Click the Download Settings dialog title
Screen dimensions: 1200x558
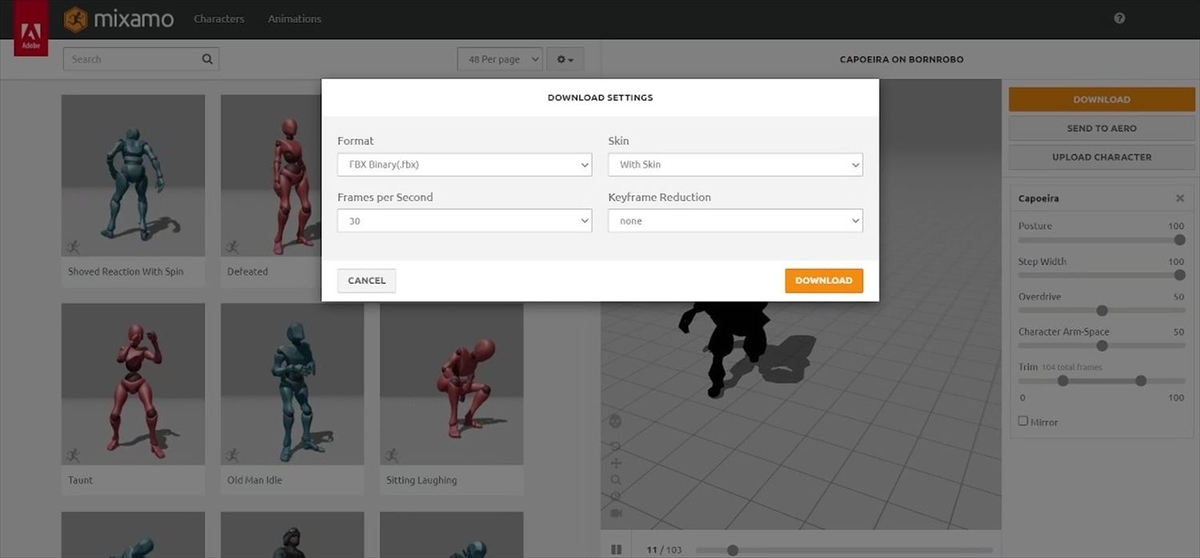point(600,98)
